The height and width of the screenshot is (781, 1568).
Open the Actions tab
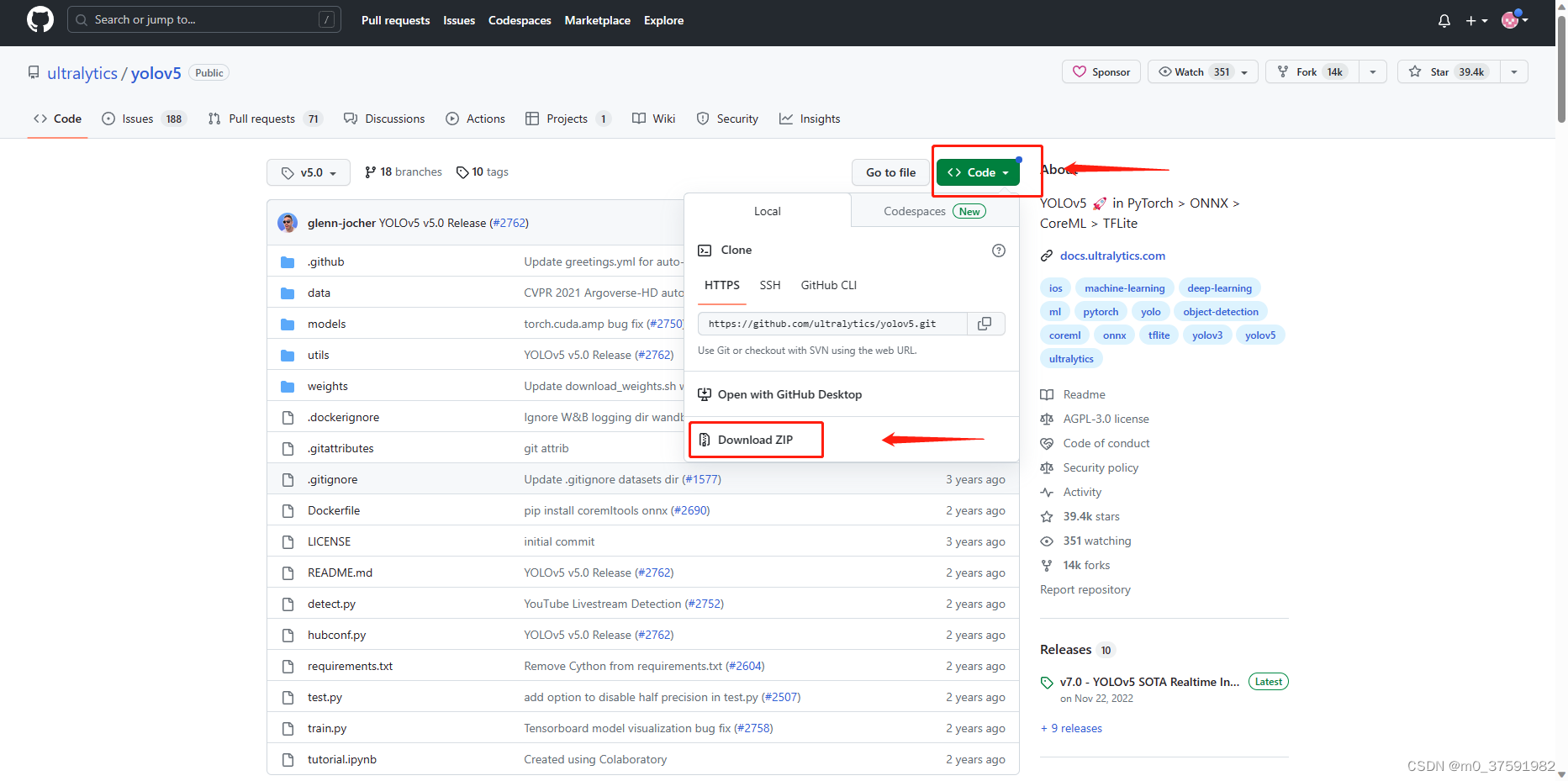tap(476, 119)
